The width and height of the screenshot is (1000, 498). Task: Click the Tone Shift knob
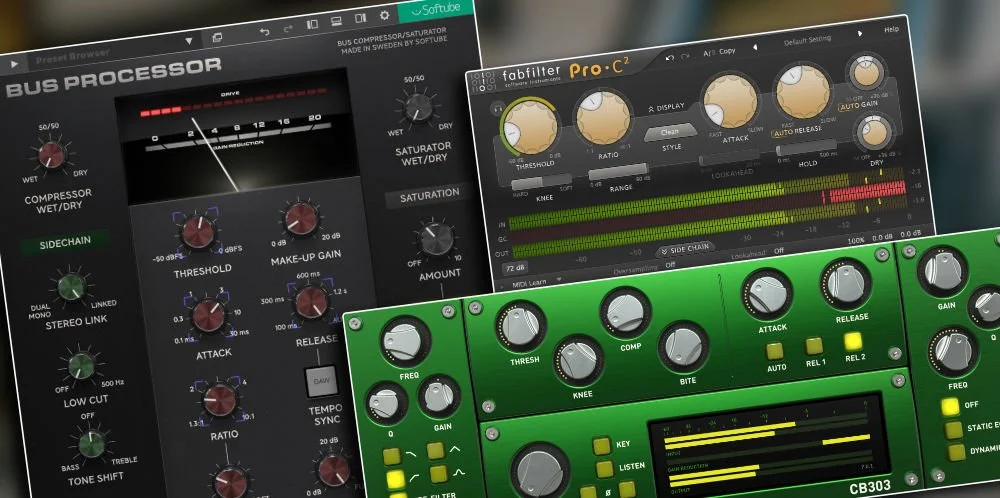point(92,444)
